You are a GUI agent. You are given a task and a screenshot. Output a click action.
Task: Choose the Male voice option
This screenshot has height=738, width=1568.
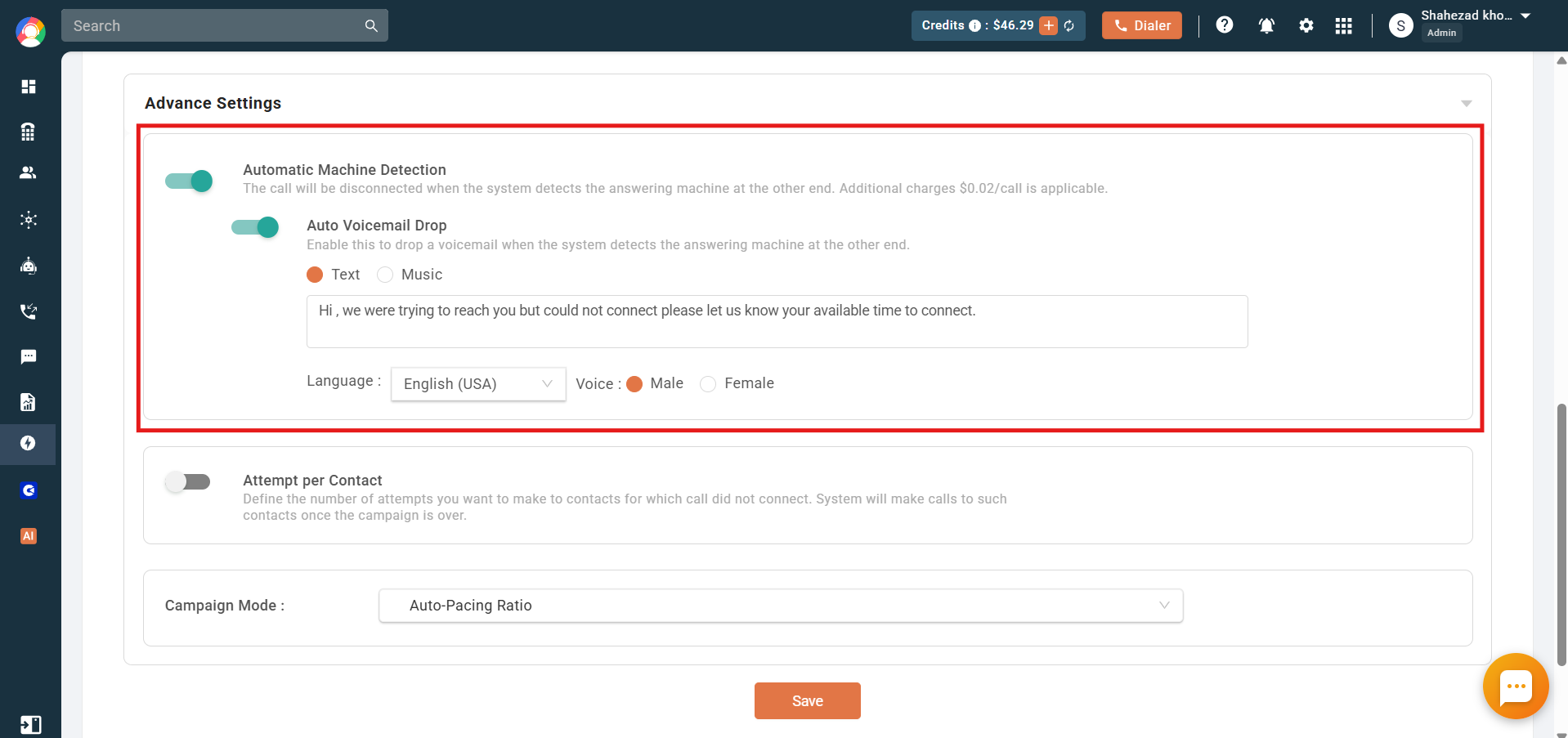click(x=634, y=384)
